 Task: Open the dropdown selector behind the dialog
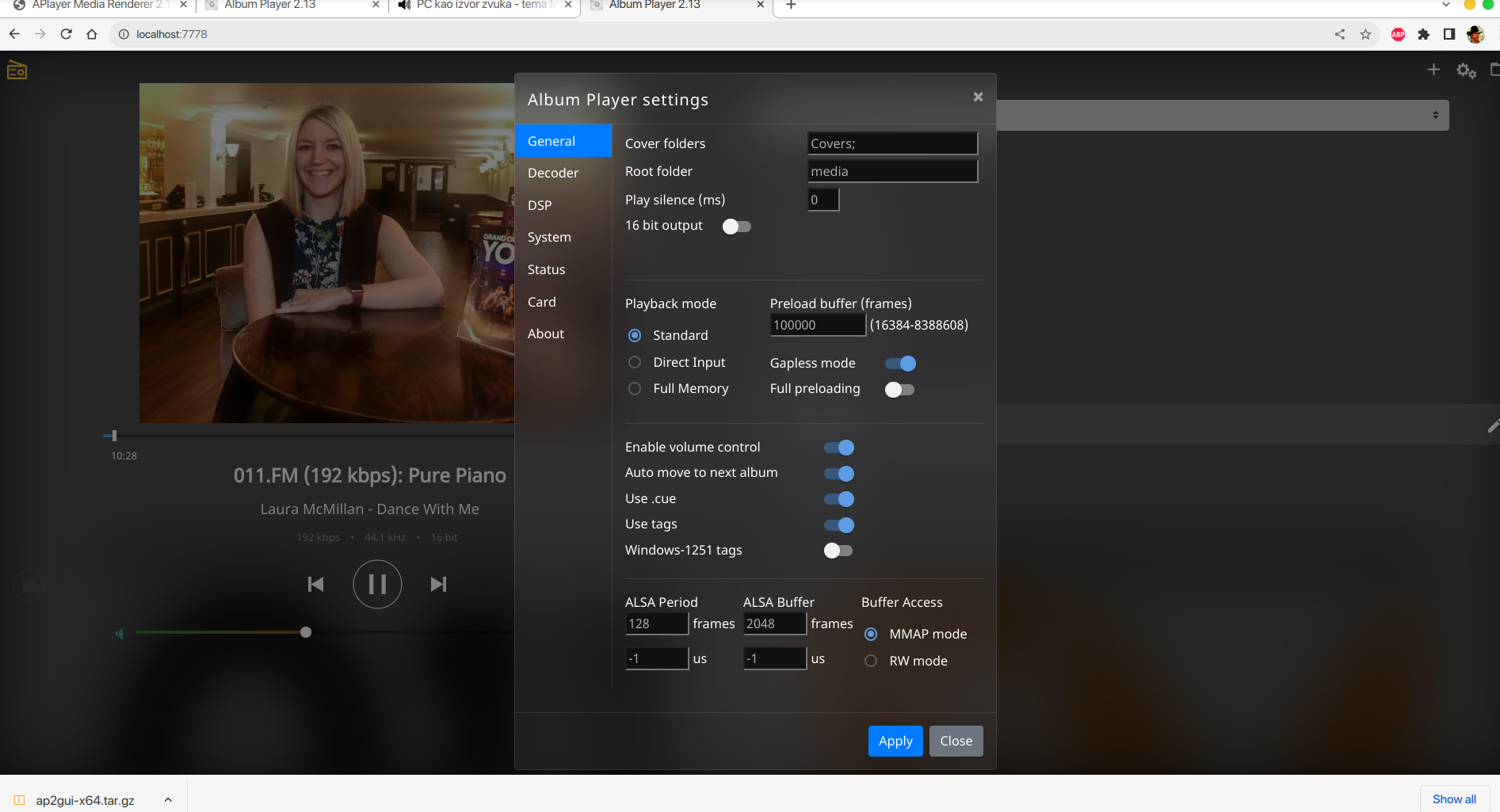tap(1223, 115)
